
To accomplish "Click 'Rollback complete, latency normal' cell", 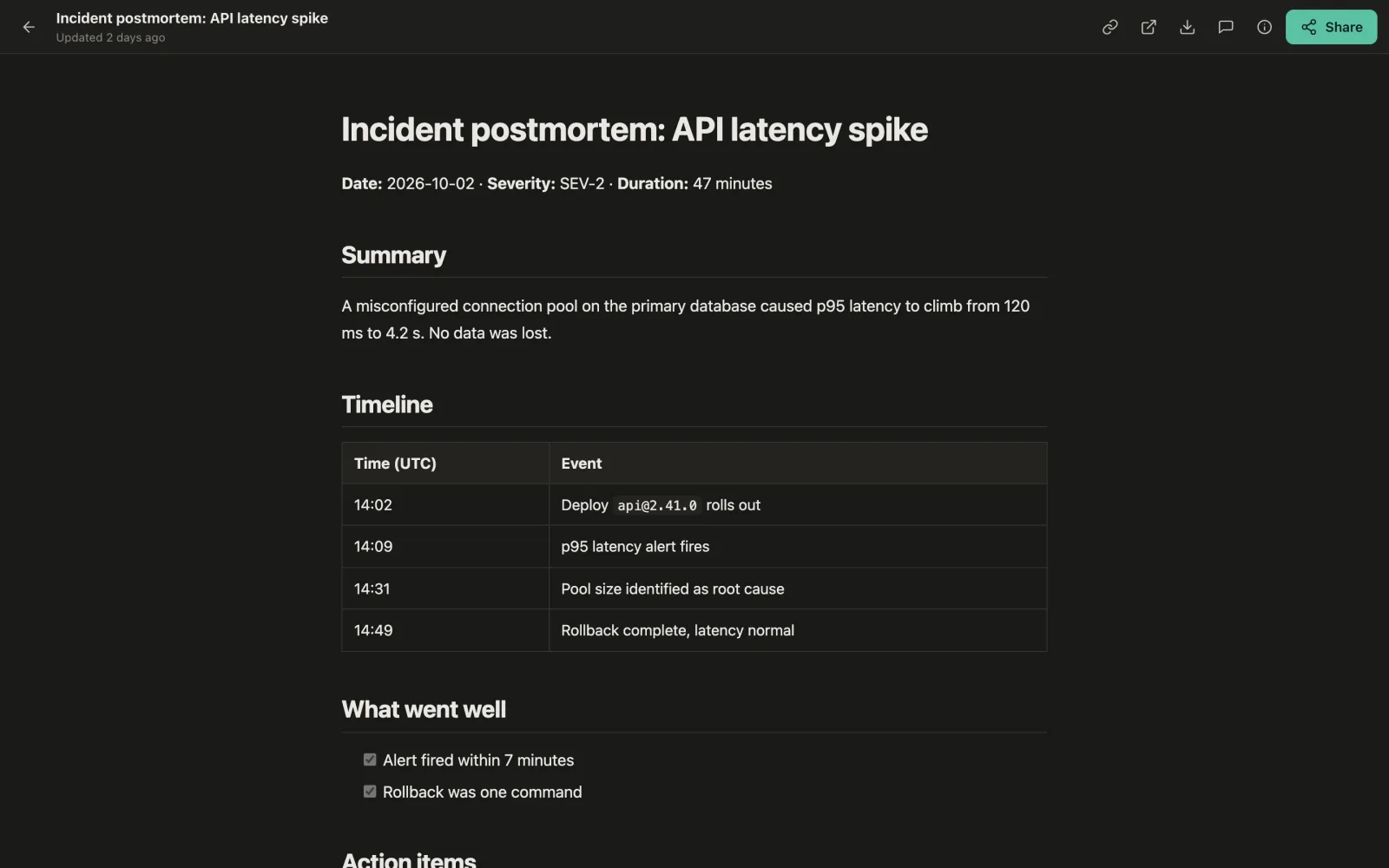I will (798, 630).
